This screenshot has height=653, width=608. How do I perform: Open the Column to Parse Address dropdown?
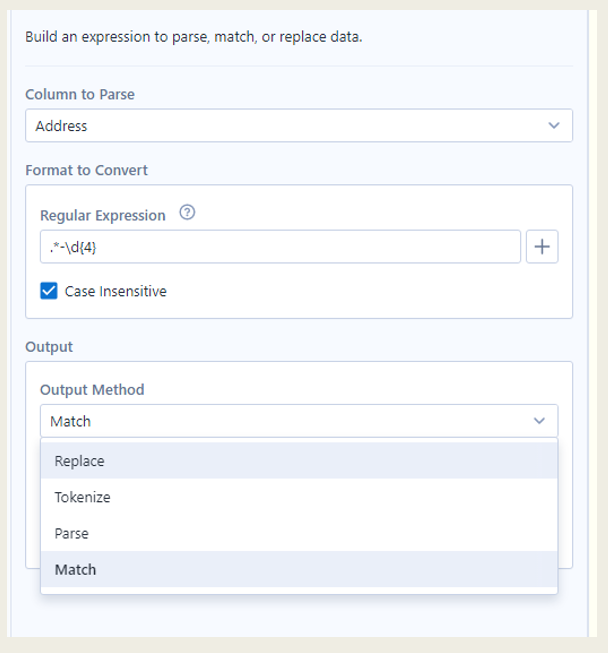[x=298, y=126]
